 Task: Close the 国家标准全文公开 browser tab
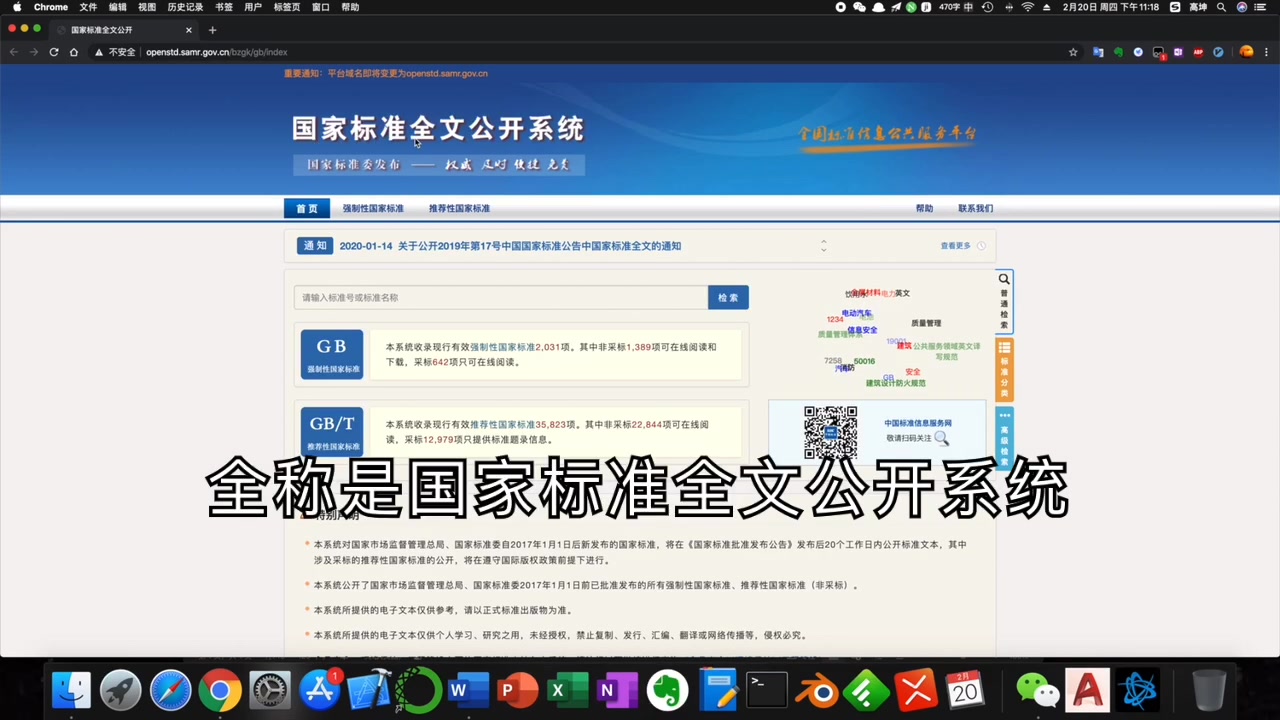pyautogui.click(x=188, y=30)
